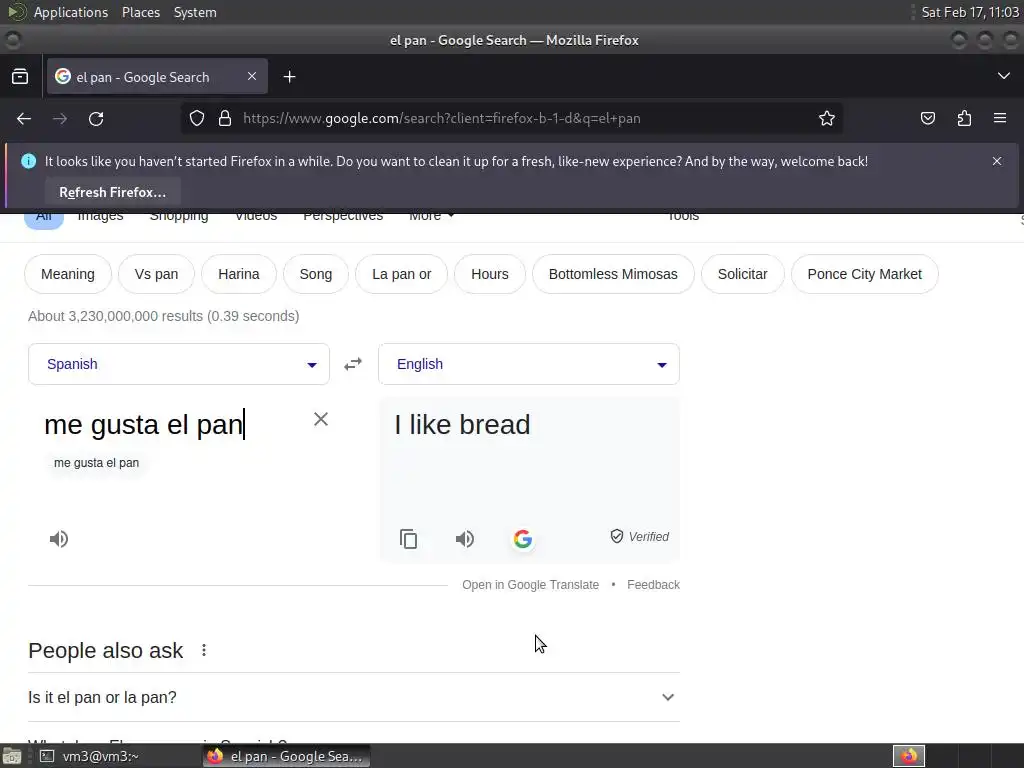
Task: Click the Refresh Firefox… button
Action: click(112, 192)
